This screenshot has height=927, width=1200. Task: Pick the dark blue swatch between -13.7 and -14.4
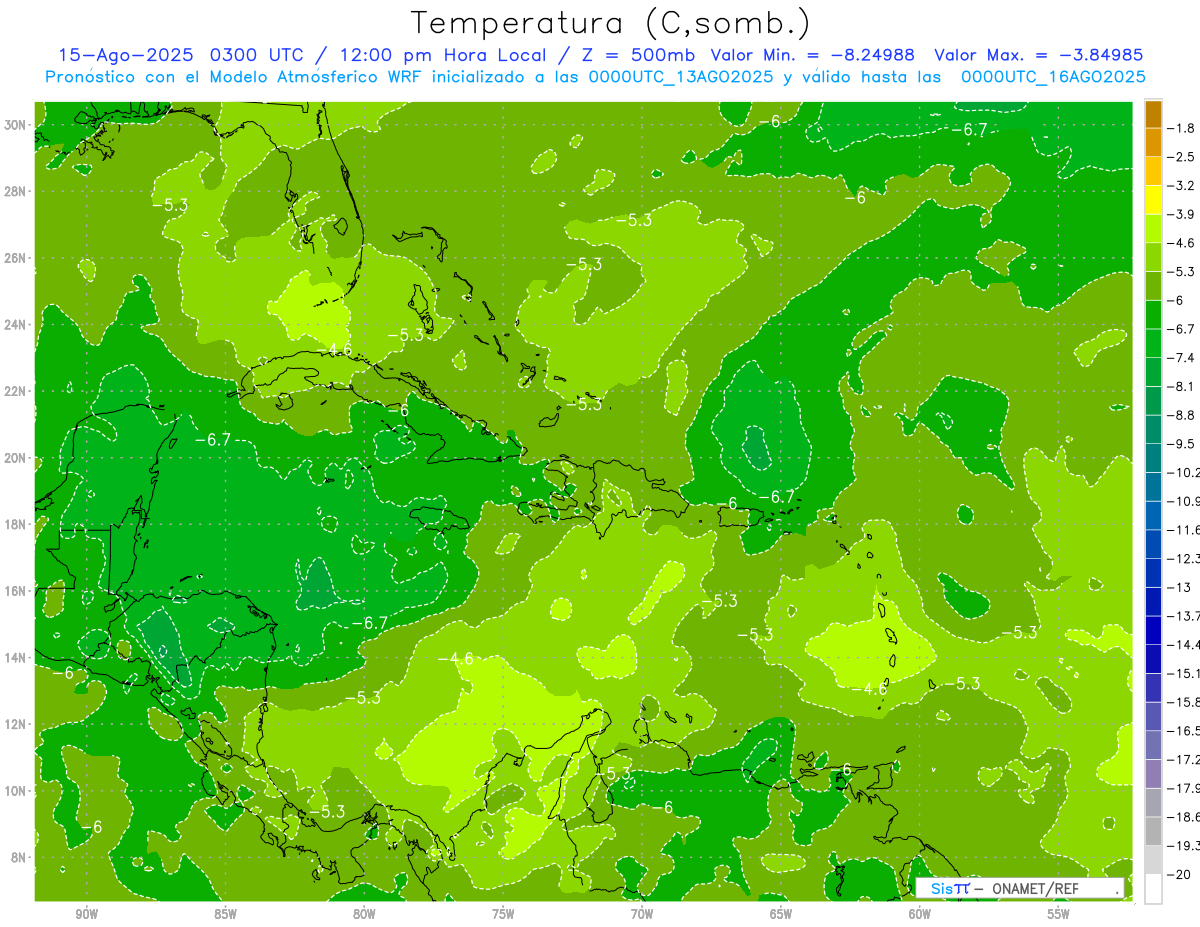[x=1153, y=630]
